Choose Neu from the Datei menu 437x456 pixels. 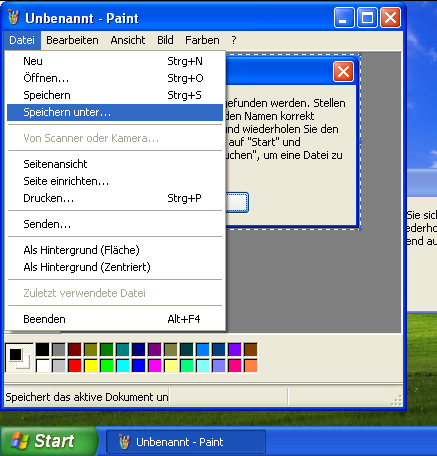click(115, 61)
